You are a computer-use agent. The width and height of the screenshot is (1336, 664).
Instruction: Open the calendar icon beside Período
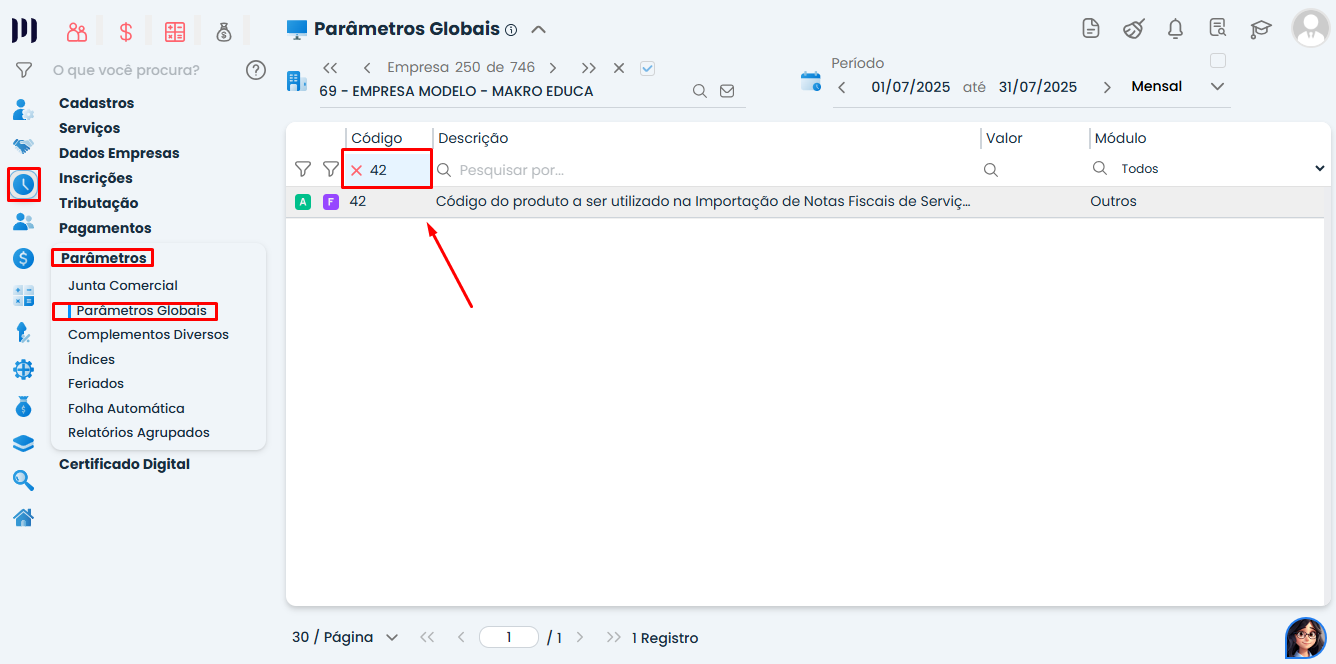point(810,82)
